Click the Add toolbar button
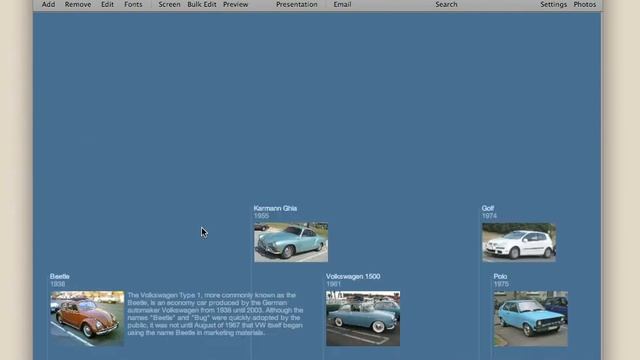Viewport: 640px width, 360px height. [x=48, y=4]
